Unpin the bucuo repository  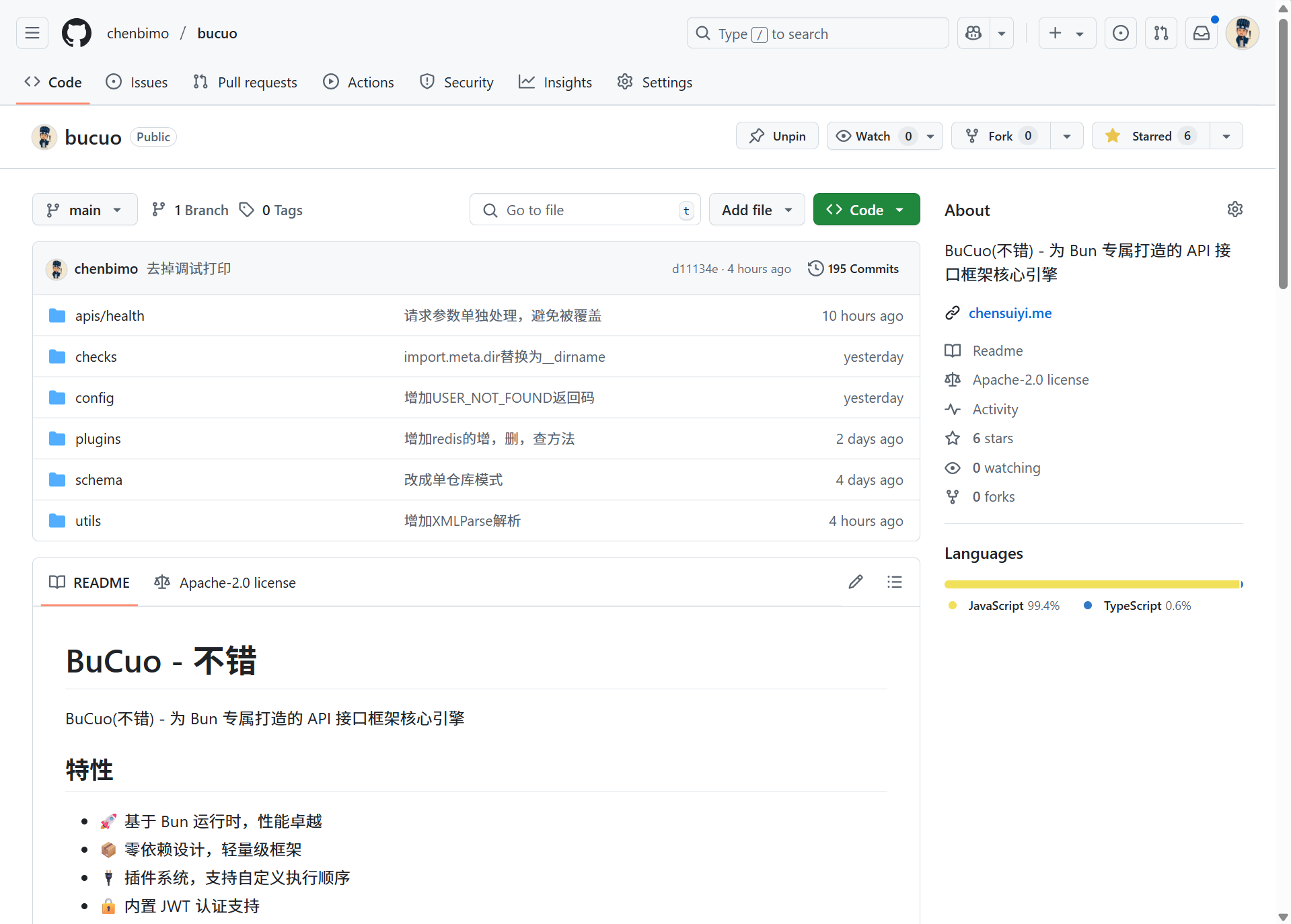point(777,136)
